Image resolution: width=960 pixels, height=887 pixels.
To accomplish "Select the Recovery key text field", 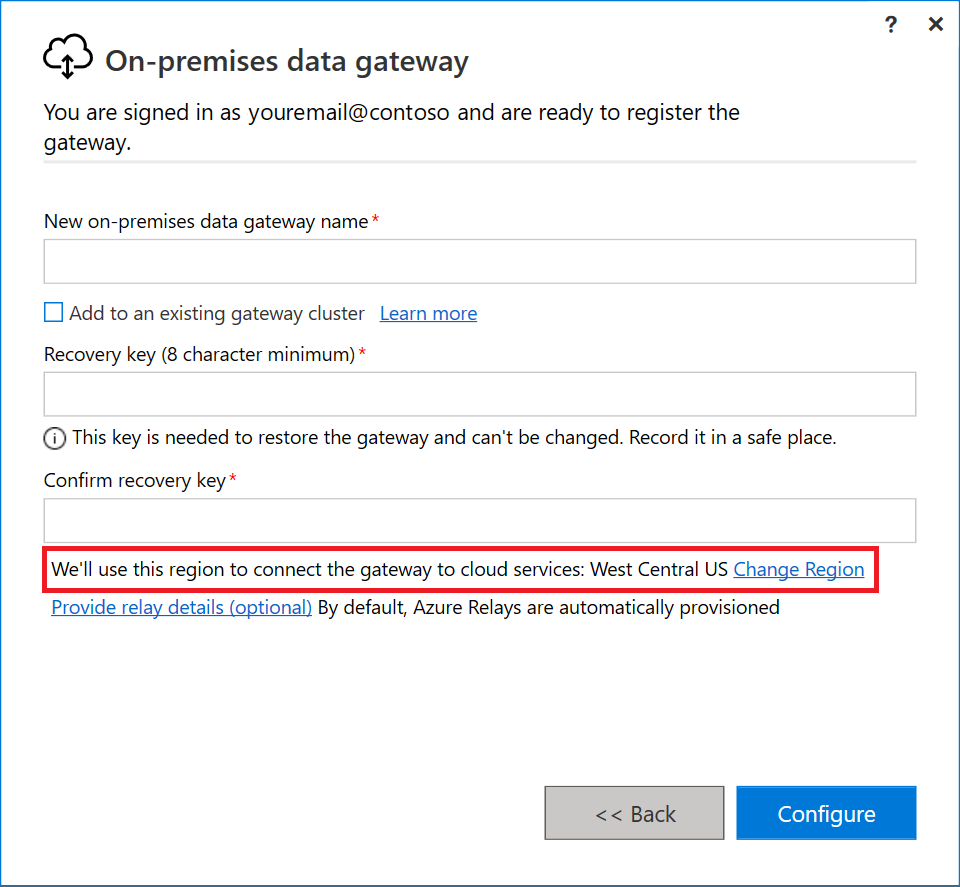I will click(x=480, y=394).
